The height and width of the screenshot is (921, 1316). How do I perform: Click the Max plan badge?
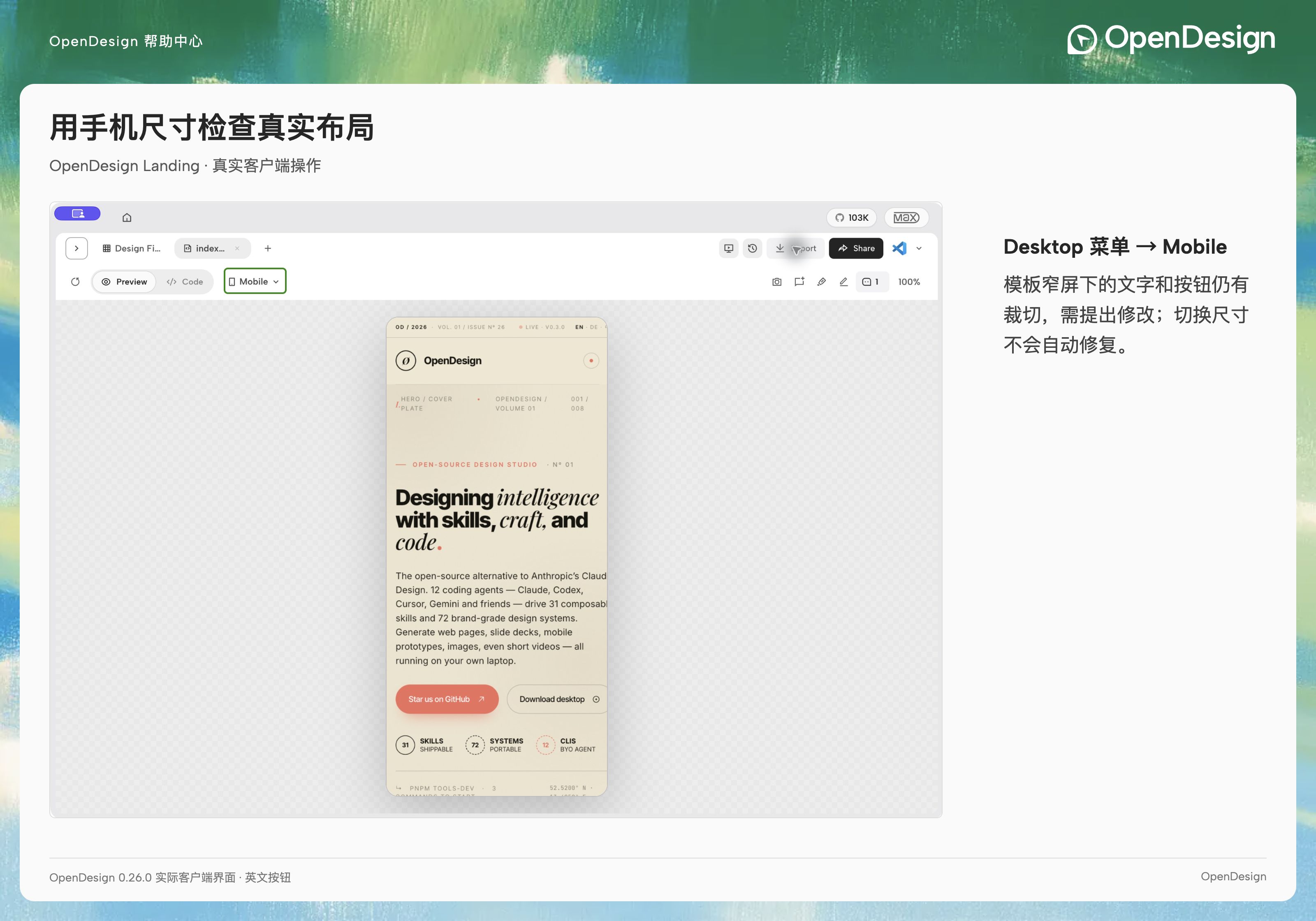pyautogui.click(x=906, y=218)
